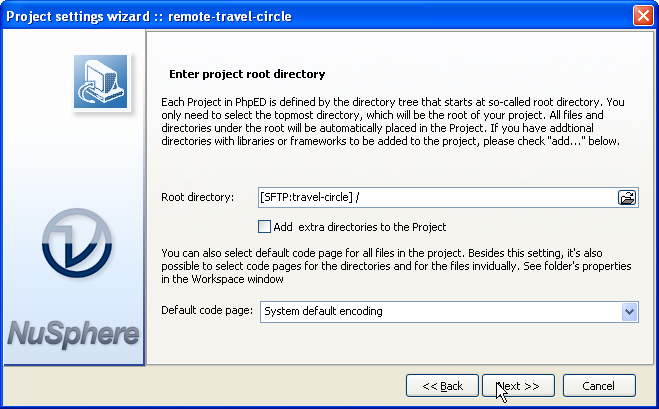Click the wizard computer icon at top left

[x=100, y=81]
